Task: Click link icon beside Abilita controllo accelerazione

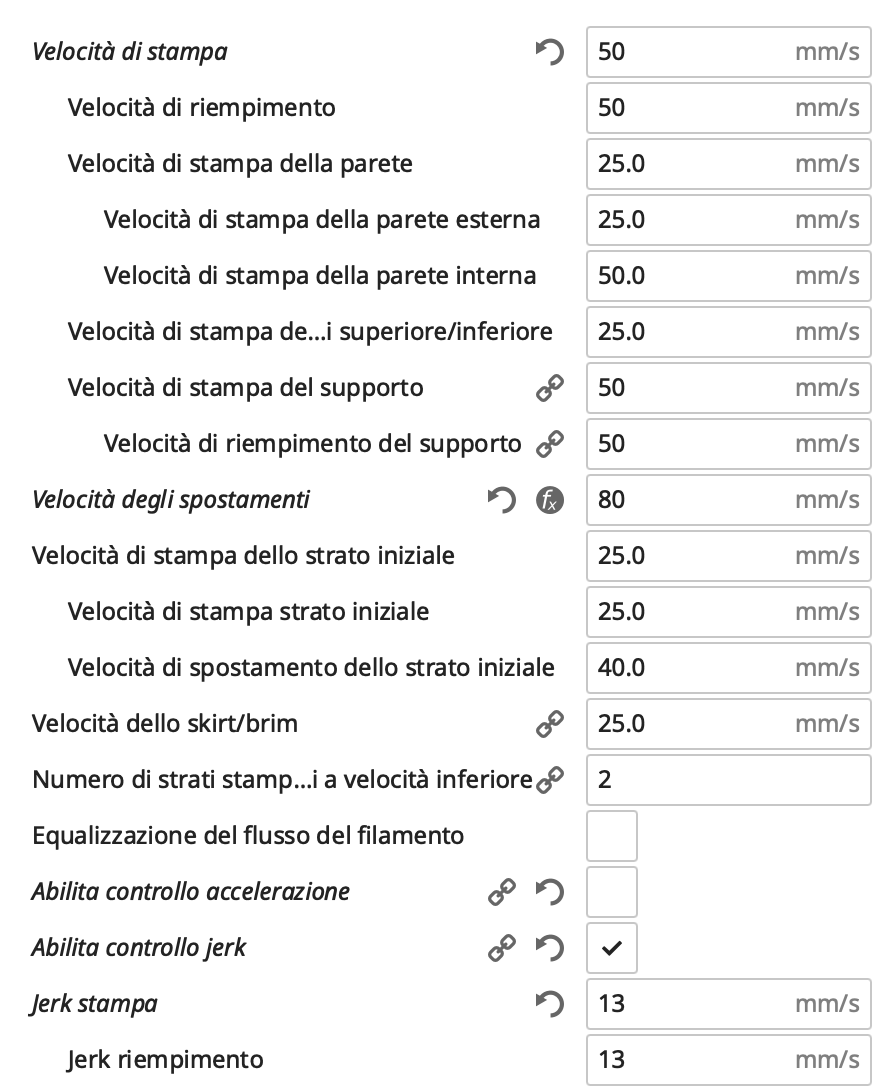Action: point(501,892)
